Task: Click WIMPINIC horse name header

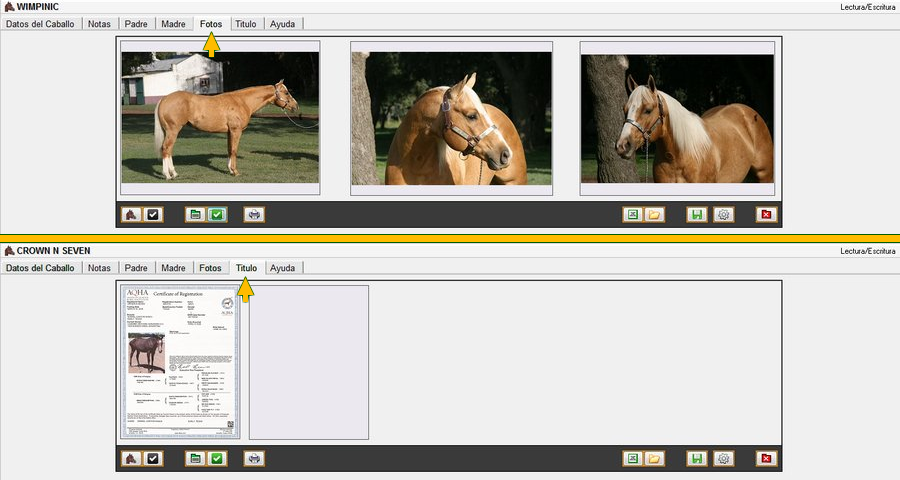Action: (37, 7)
